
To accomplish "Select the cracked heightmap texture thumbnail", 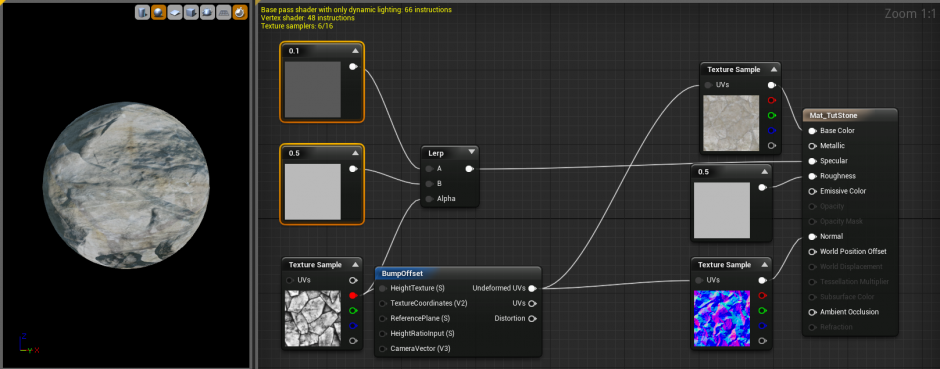I will tap(312, 319).
